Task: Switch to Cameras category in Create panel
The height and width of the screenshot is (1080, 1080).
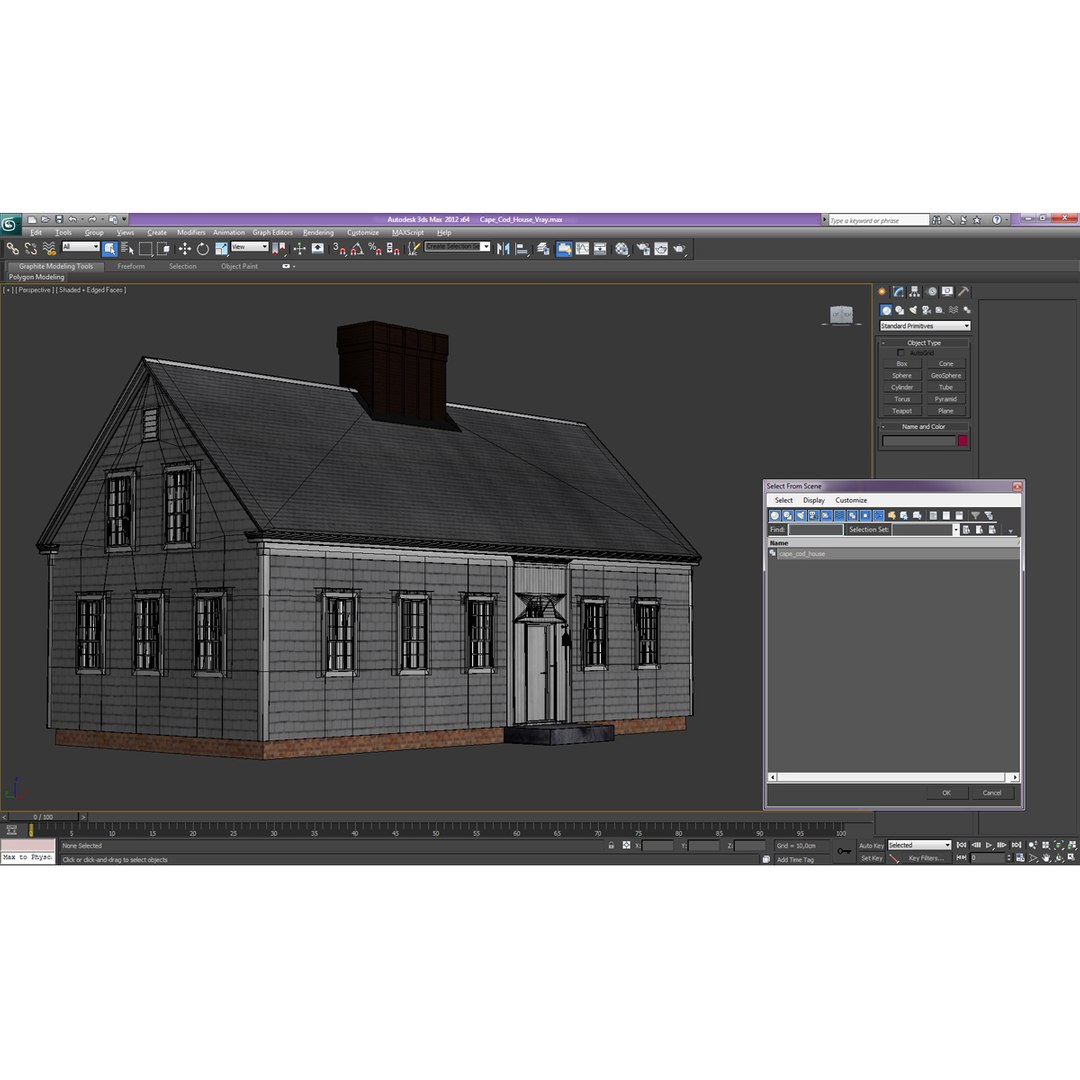Action: tap(926, 310)
